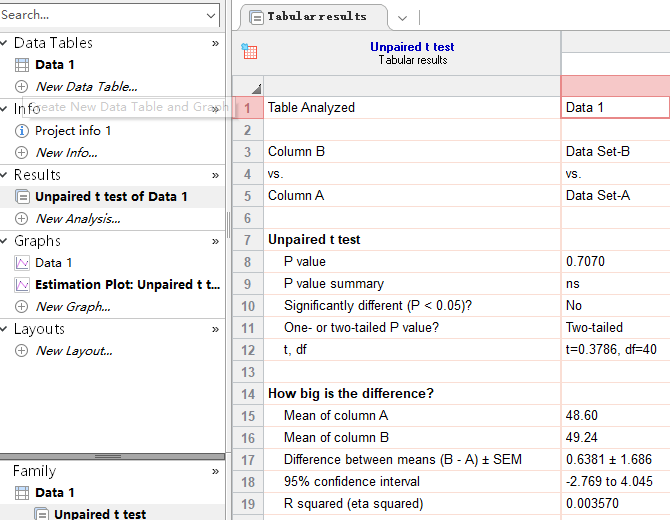Open Unpaired t test of Data 1 results

click(111, 197)
